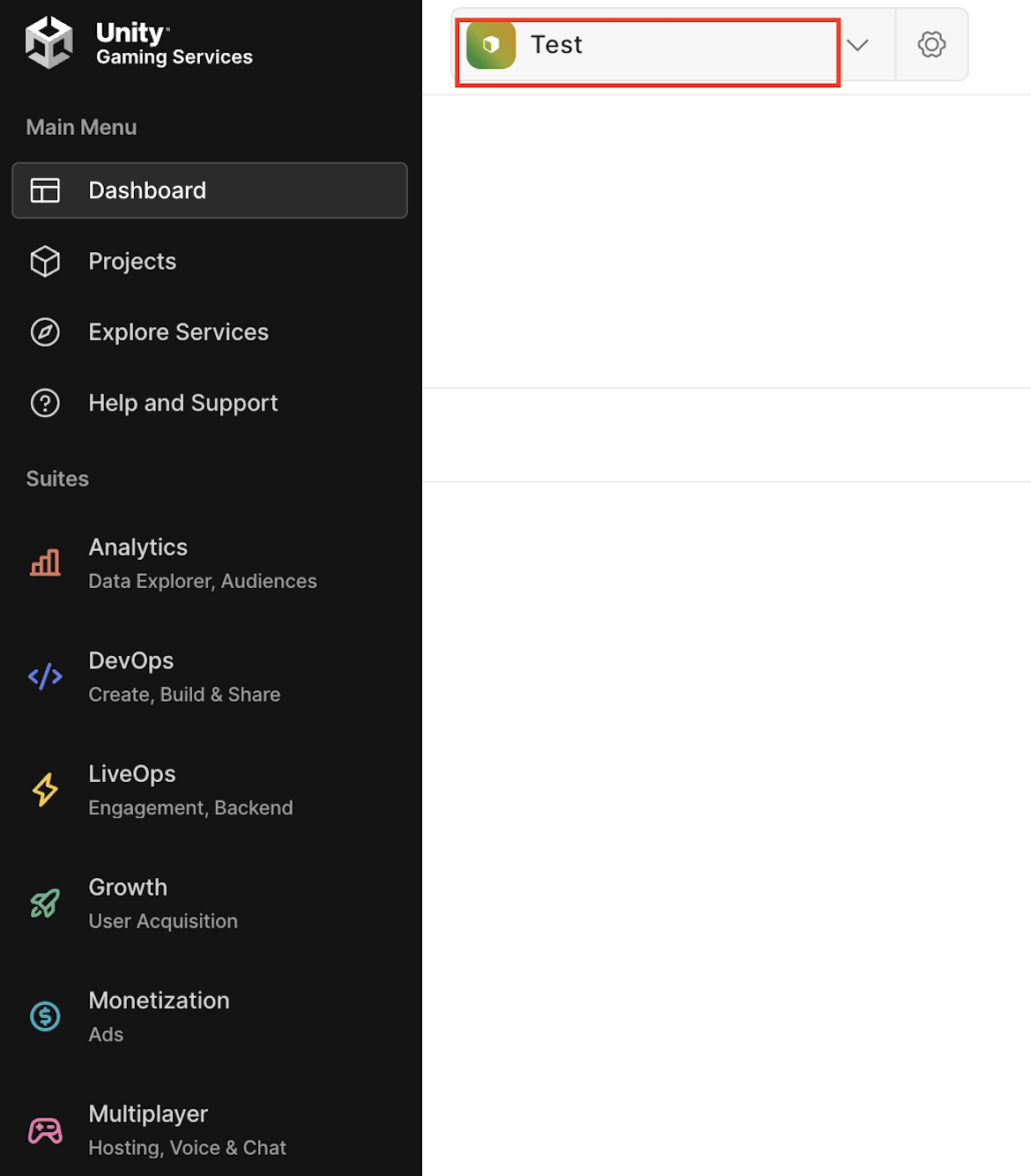Image resolution: width=1031 pixels, height=1176 pixels.
Task: Open project settings gear icon
Action: [931, 45]
